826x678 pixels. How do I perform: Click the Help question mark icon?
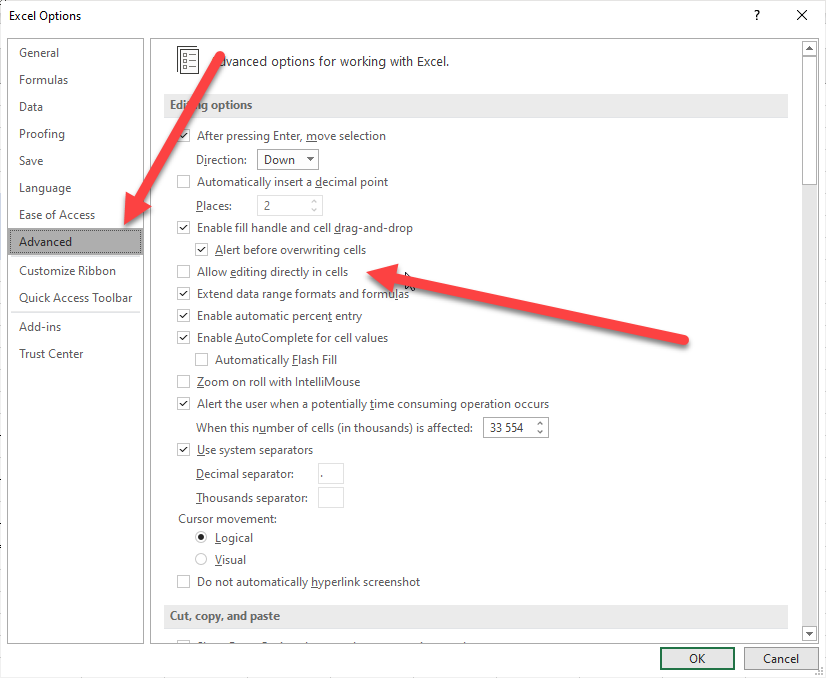coord(757,15)
